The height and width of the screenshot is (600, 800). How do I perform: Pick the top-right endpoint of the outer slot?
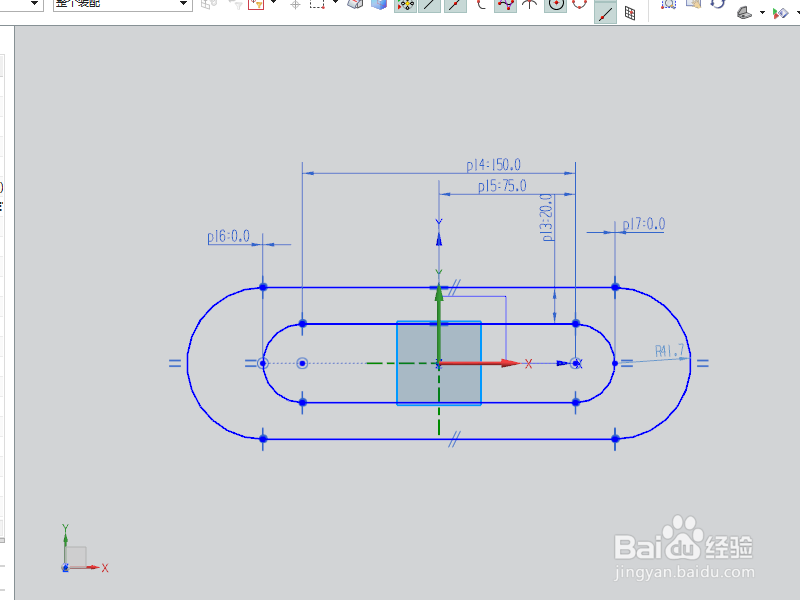point(615,287)
